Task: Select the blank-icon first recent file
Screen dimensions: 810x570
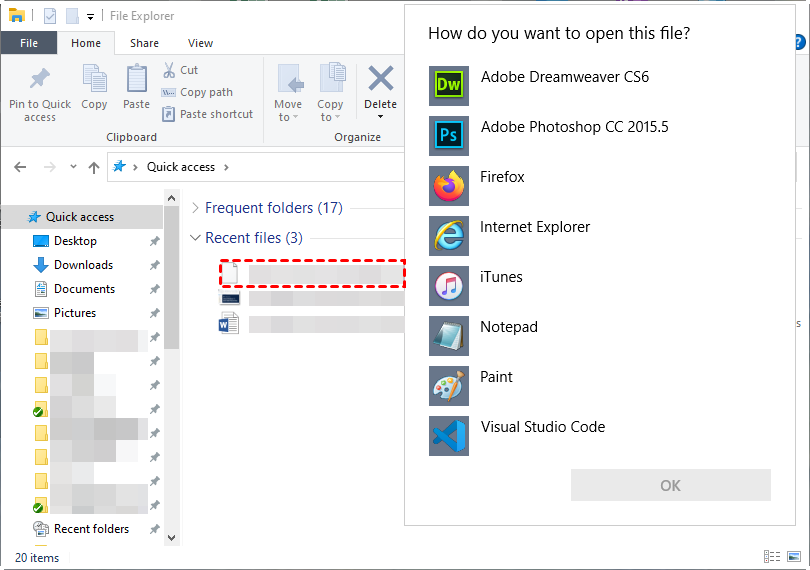Action: (x=312, y=274)
